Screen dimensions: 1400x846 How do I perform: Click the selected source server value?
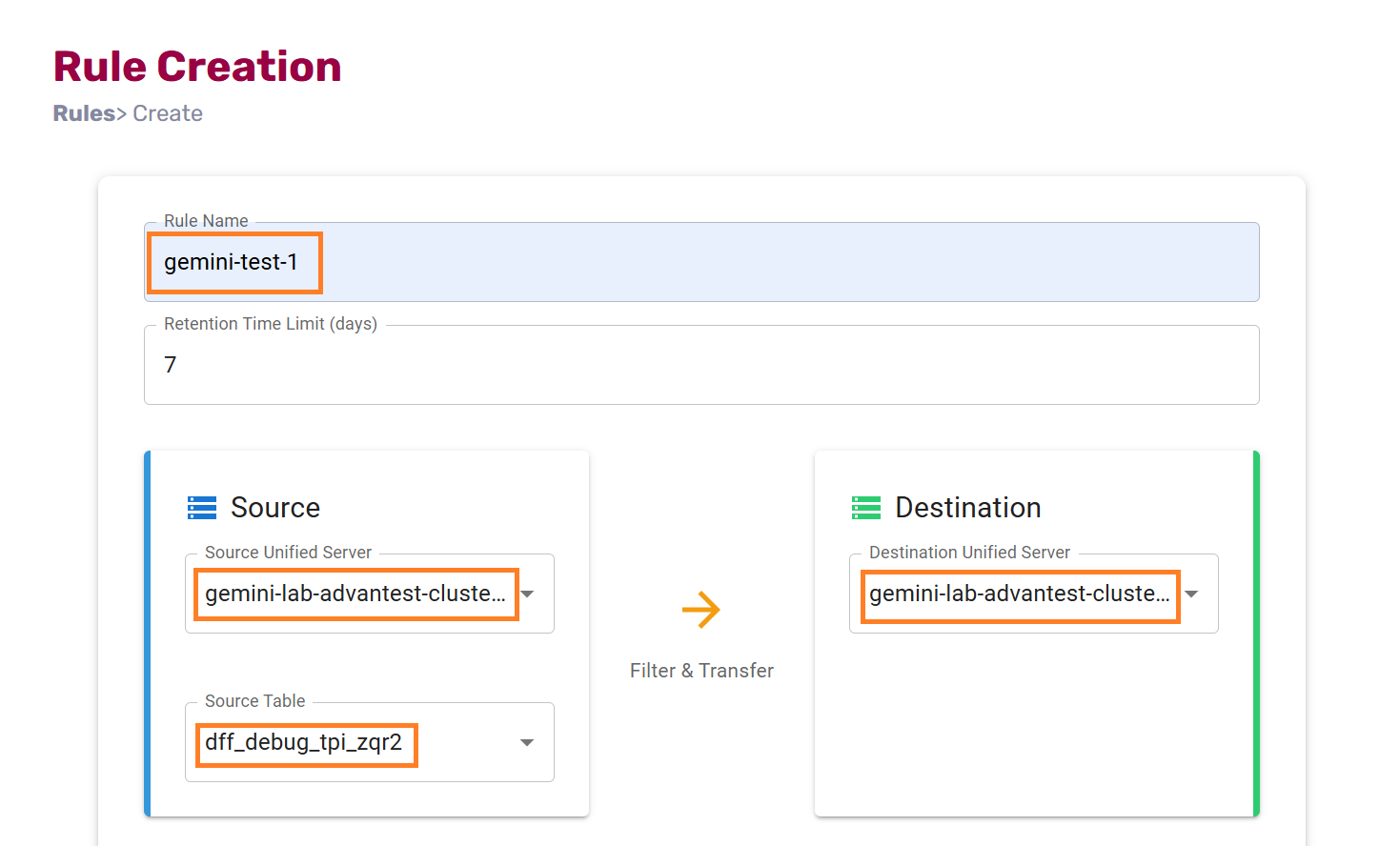355,594
